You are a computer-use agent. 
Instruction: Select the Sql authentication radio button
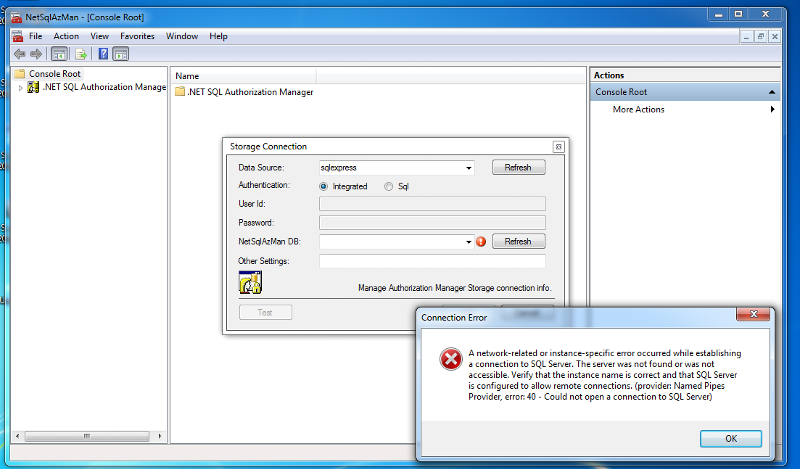(x=389, y=186)
